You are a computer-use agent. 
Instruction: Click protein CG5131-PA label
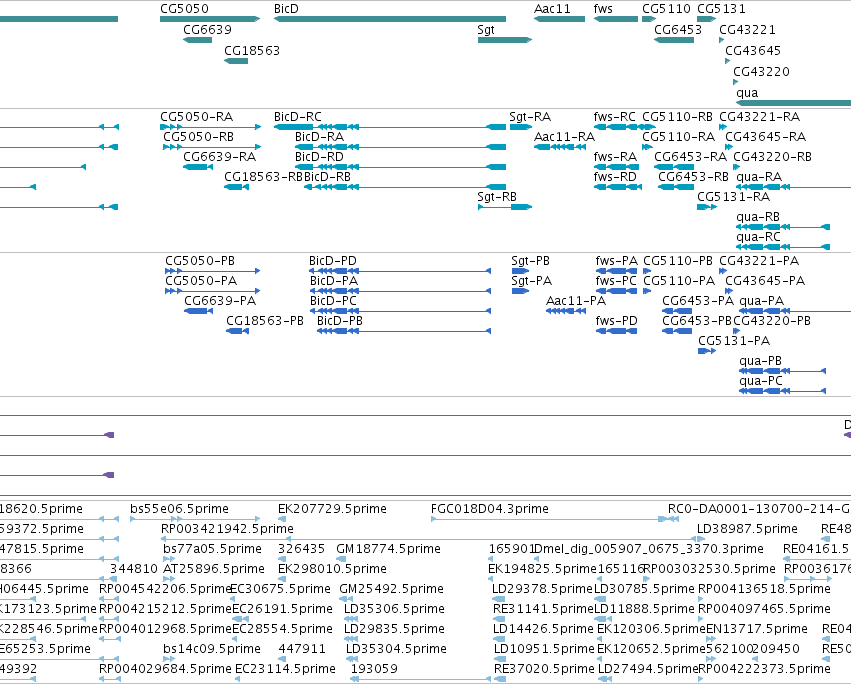(734, 341)
